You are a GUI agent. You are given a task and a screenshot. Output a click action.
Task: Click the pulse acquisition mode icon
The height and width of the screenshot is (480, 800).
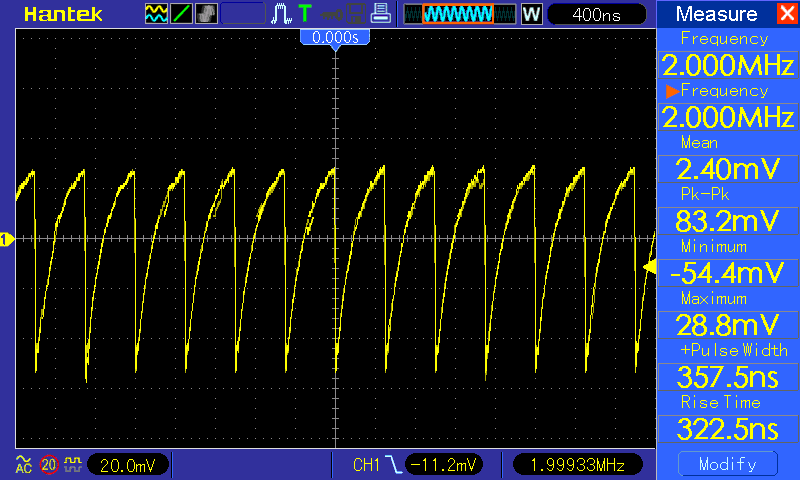point(283,14)
